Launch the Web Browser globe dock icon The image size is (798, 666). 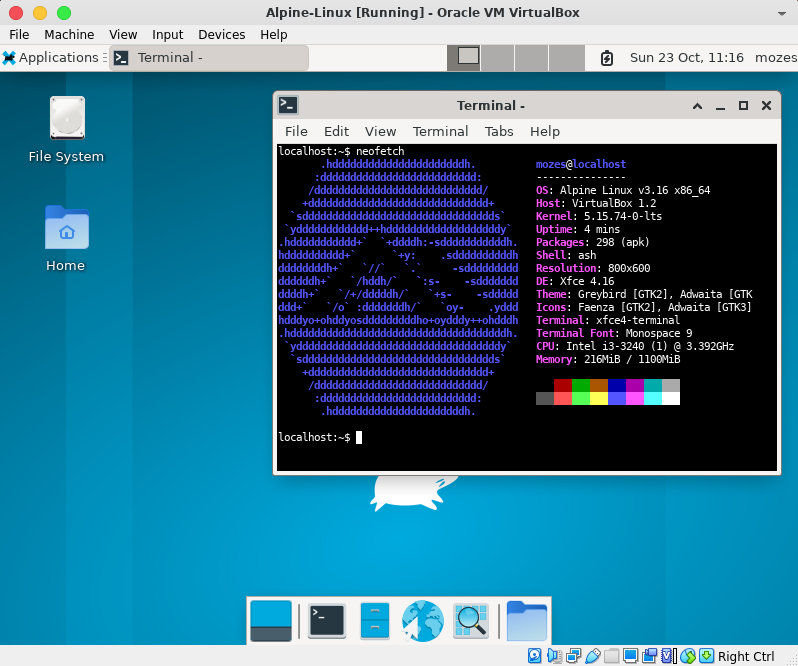coord(422,621)
